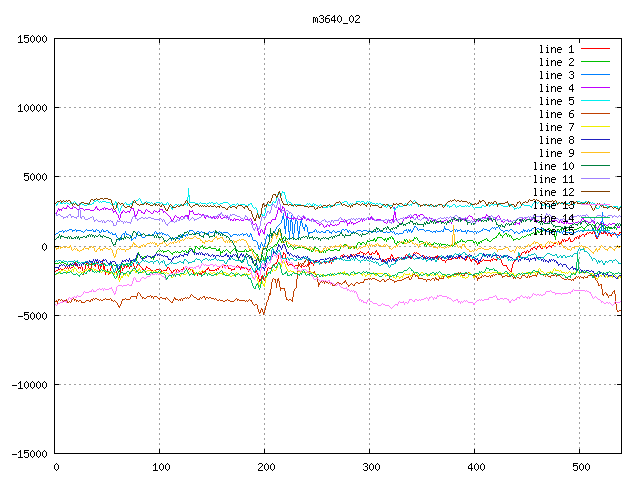Click the -10000 y-axis tick label
The height and width of the screenshot is (480, 640).
click(x=25, y=385)
